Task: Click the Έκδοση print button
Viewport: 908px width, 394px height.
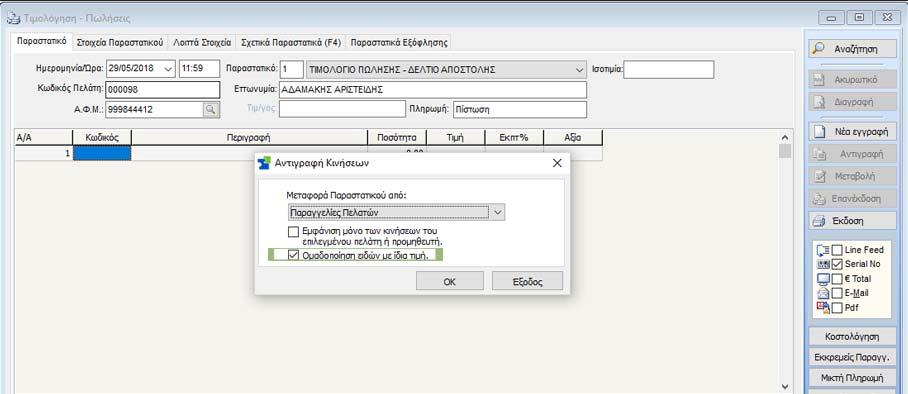Action: pos(852,221)
